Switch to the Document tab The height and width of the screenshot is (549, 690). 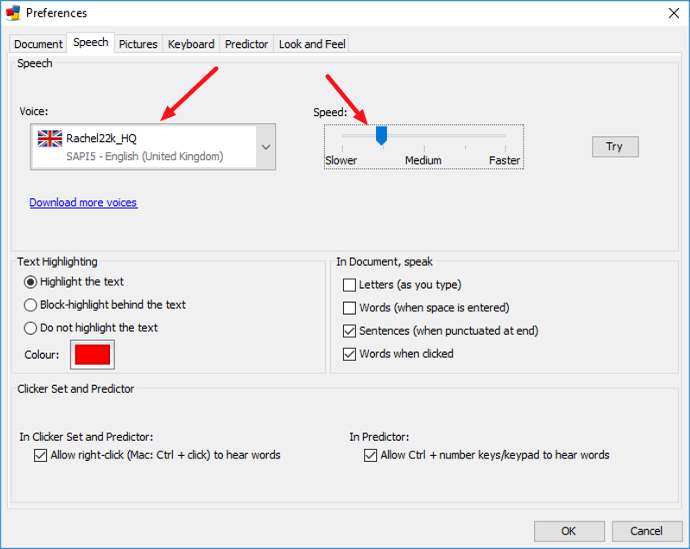(x=38, y=44)
